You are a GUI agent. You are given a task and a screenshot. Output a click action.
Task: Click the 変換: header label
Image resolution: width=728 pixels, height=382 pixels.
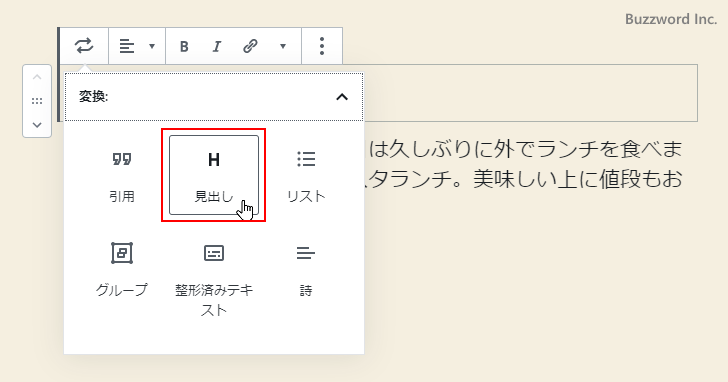point(93,97)
